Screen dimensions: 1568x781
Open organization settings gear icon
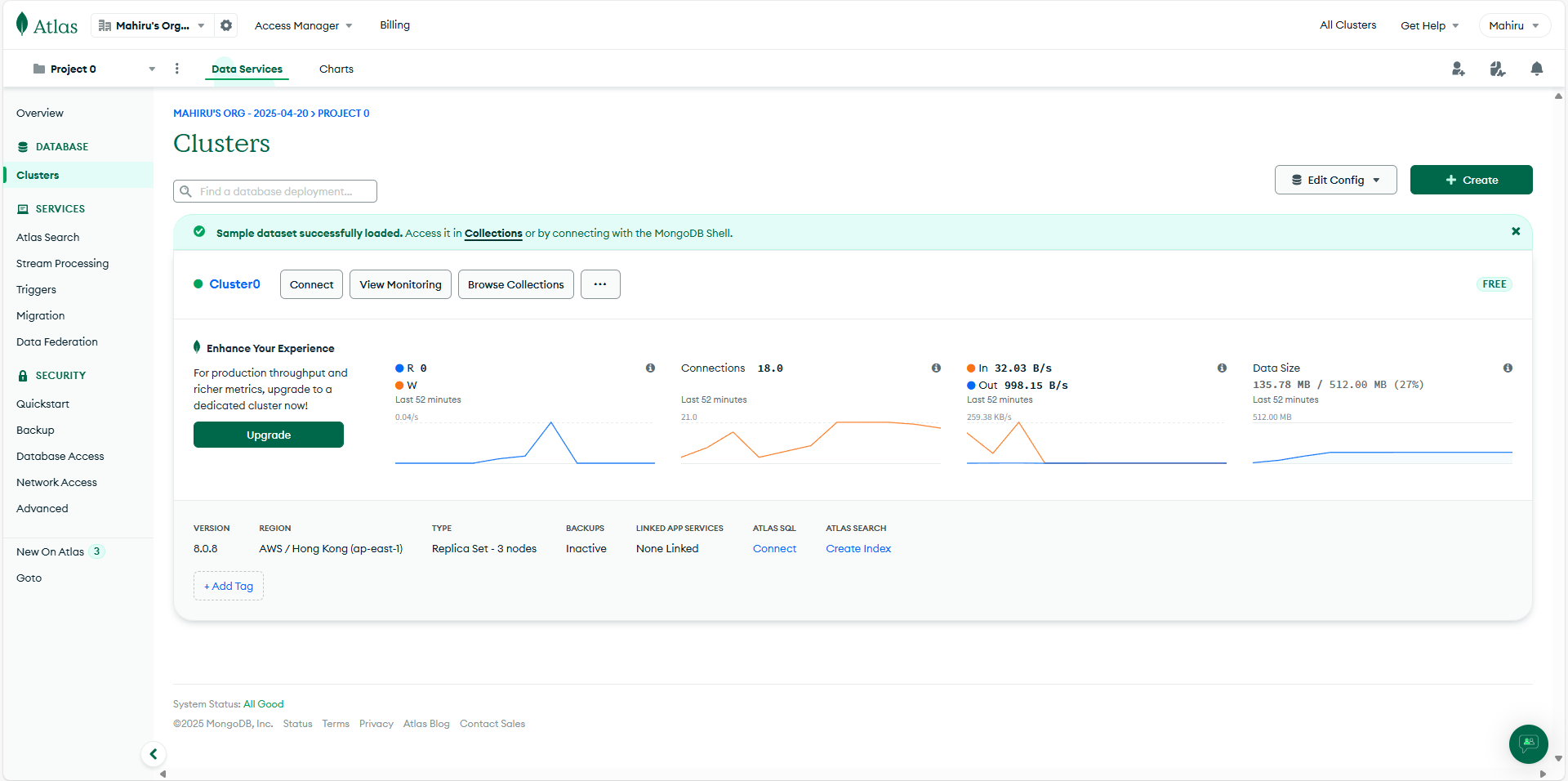coord(226,25)
